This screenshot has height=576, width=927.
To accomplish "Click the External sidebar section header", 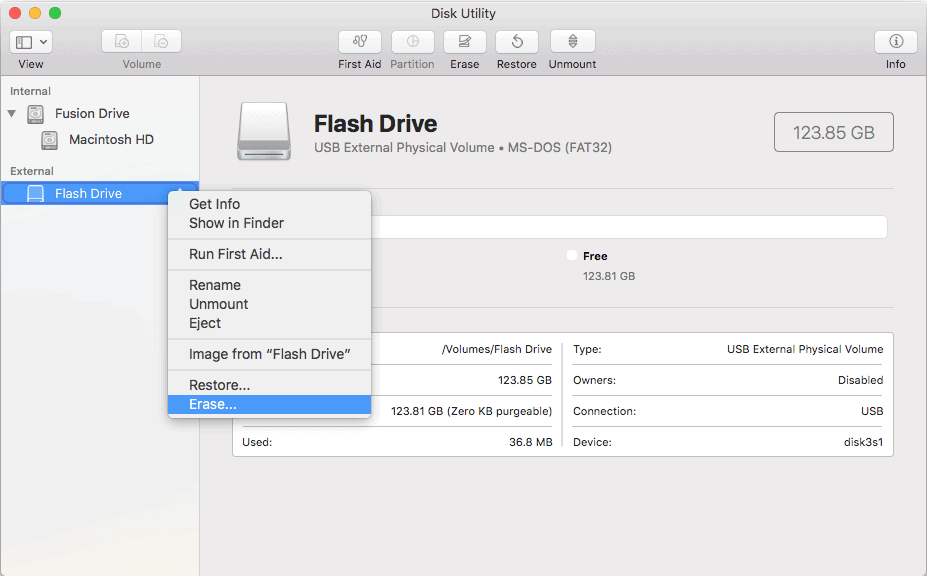I will point(32,171).
